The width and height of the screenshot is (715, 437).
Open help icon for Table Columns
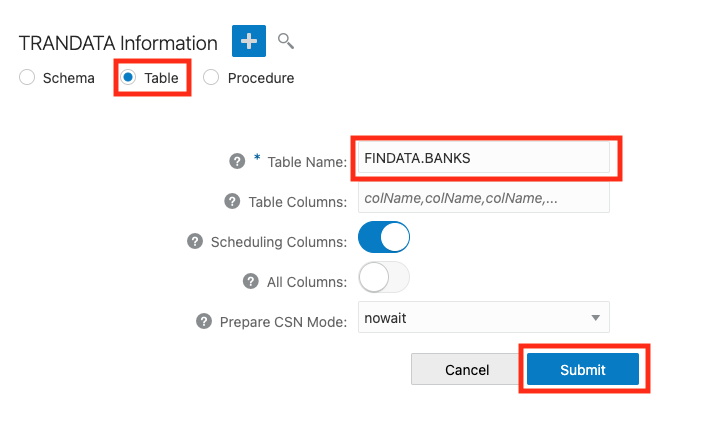(x=229, y=201)
